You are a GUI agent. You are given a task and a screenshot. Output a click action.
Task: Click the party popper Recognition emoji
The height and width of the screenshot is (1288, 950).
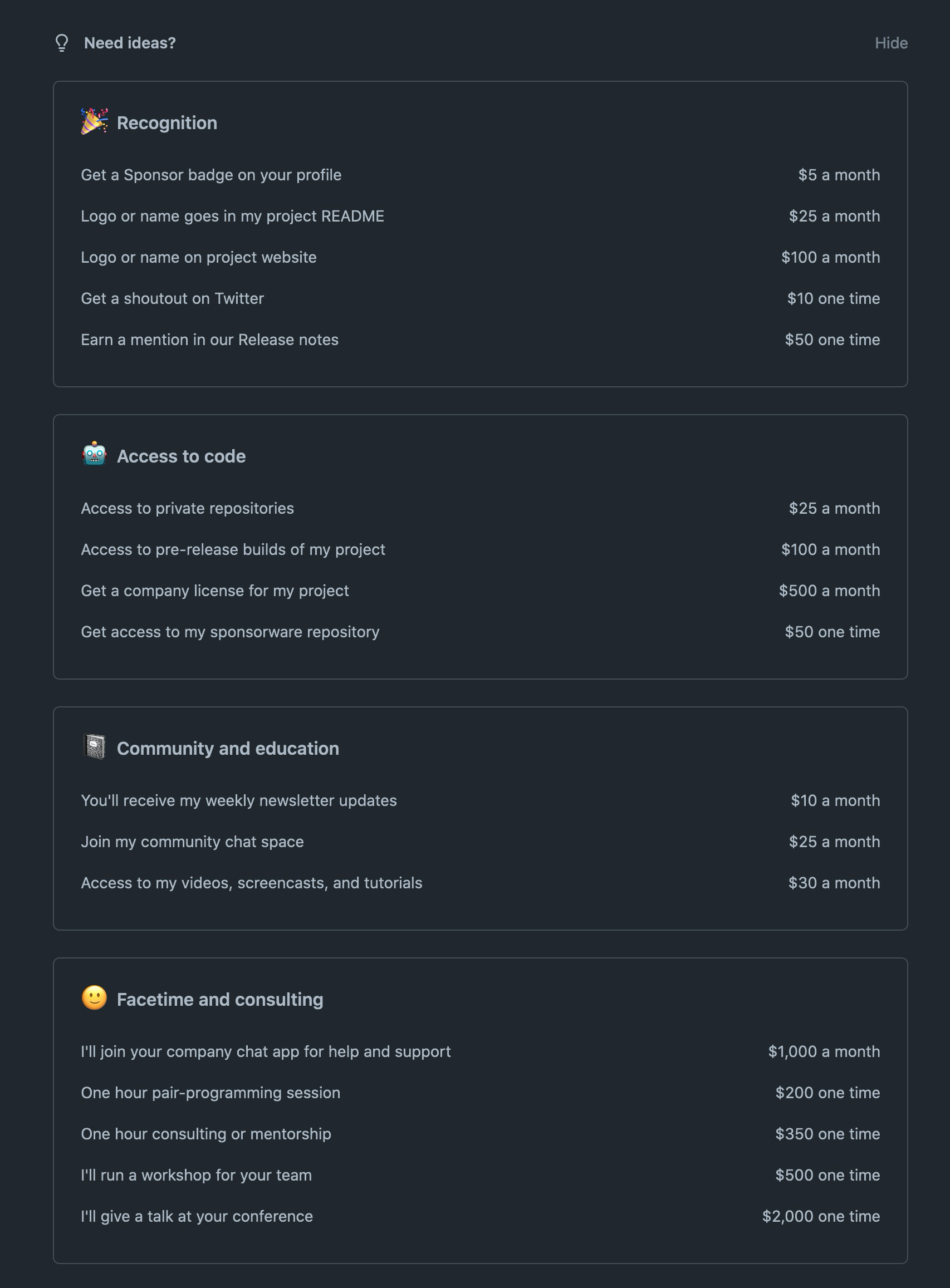(94, 122)
